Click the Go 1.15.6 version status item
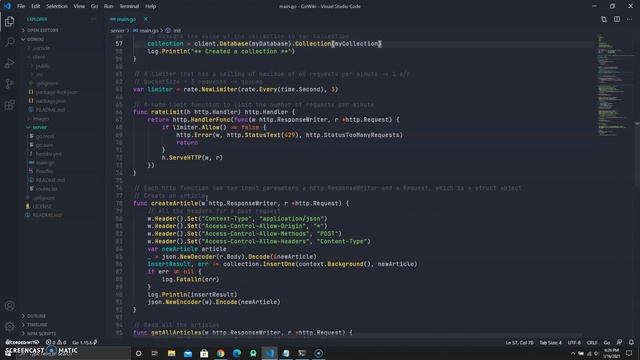Screen dimensions: 640x360 coord(84,342)
